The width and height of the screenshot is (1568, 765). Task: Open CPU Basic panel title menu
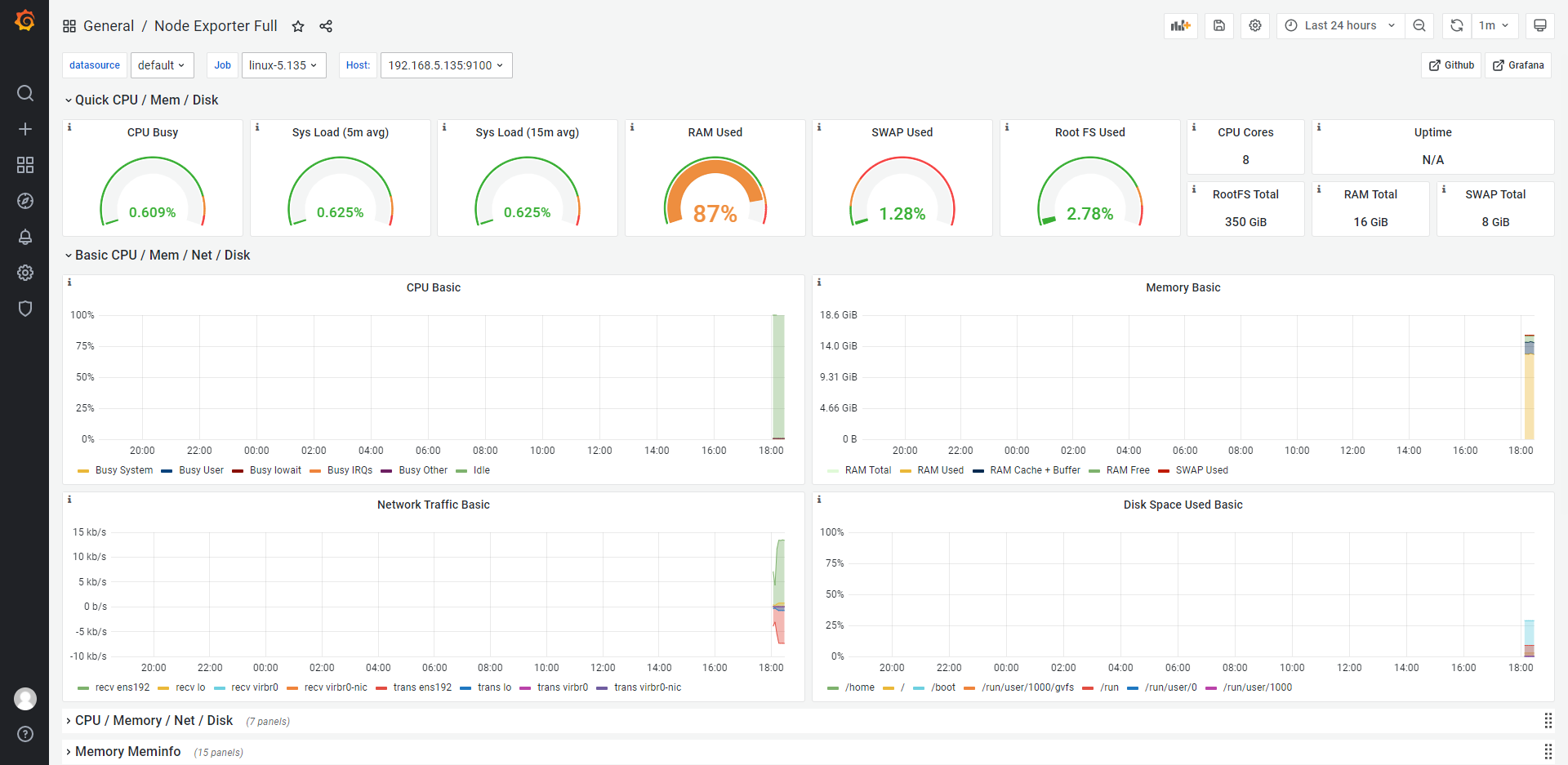[x=434, y=287]
